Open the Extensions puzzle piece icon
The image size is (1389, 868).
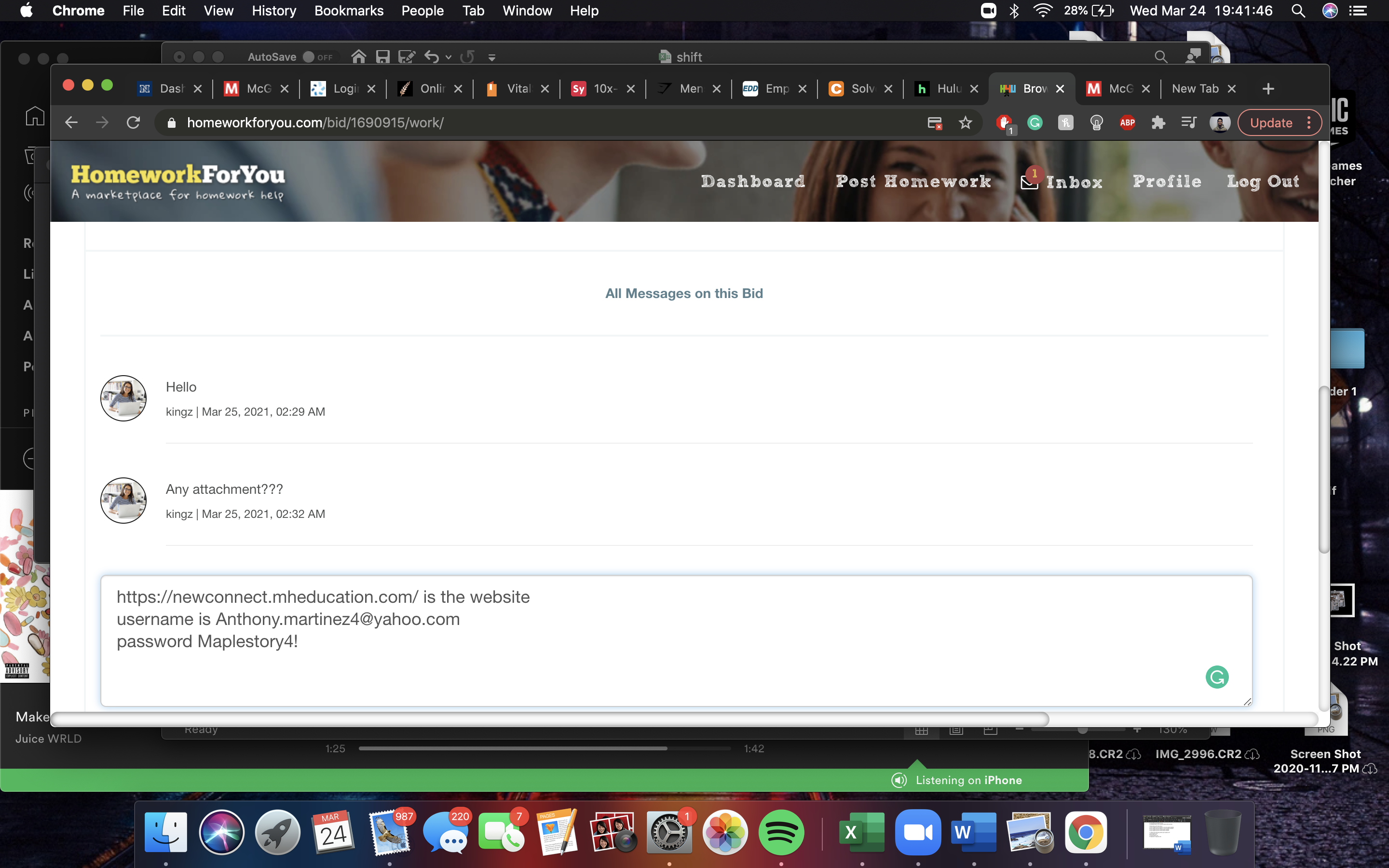[1157, 122]
